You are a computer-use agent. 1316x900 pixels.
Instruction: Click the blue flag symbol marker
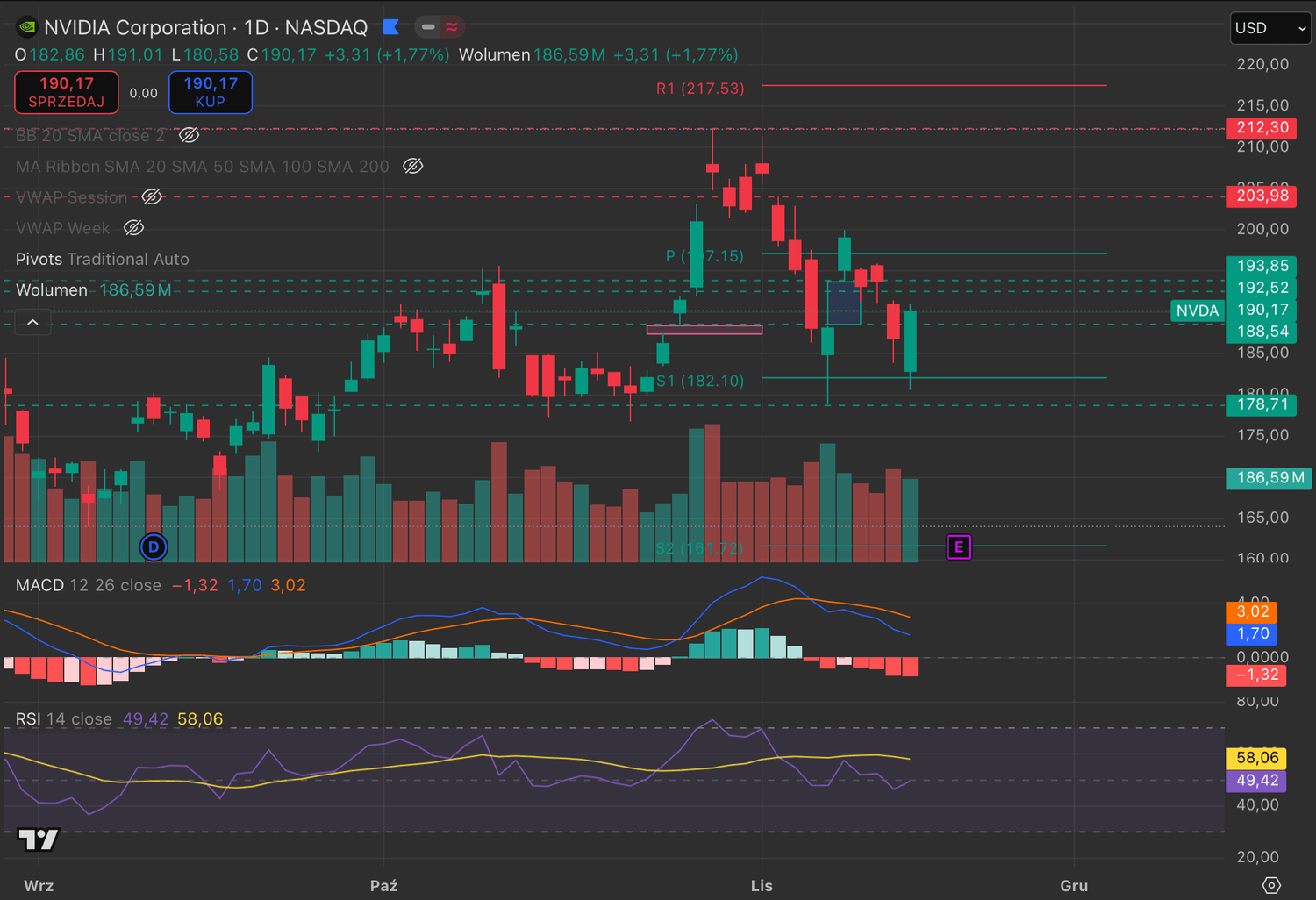391,27
